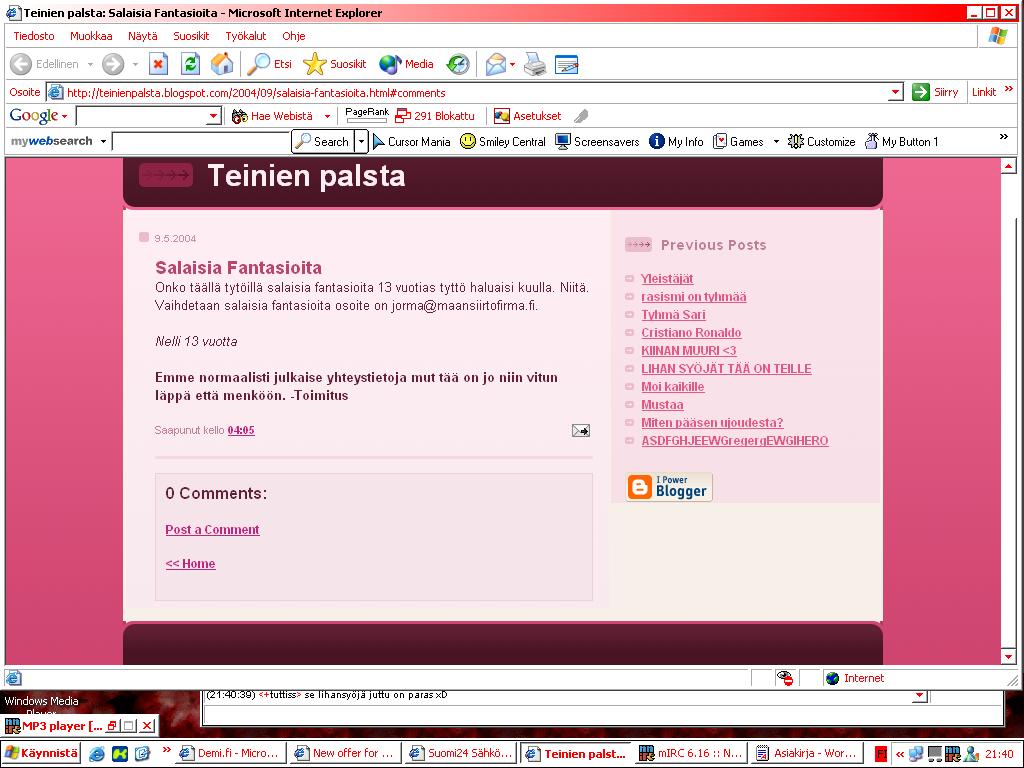This screenshot has height=768, width=1024.
Task: Click the I Power Blogger badge
Action: pos(669,487)
